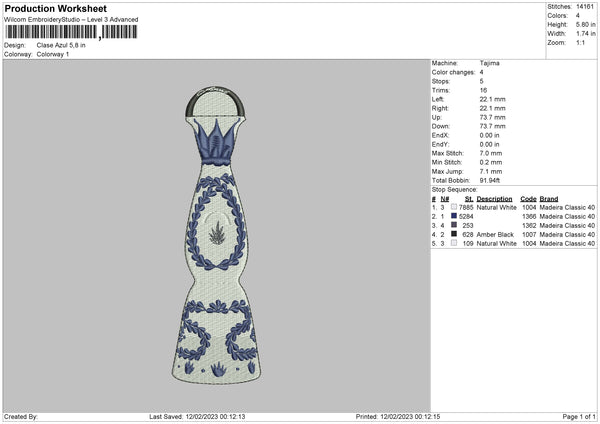Click the Brand column header

tap(549, 199)
